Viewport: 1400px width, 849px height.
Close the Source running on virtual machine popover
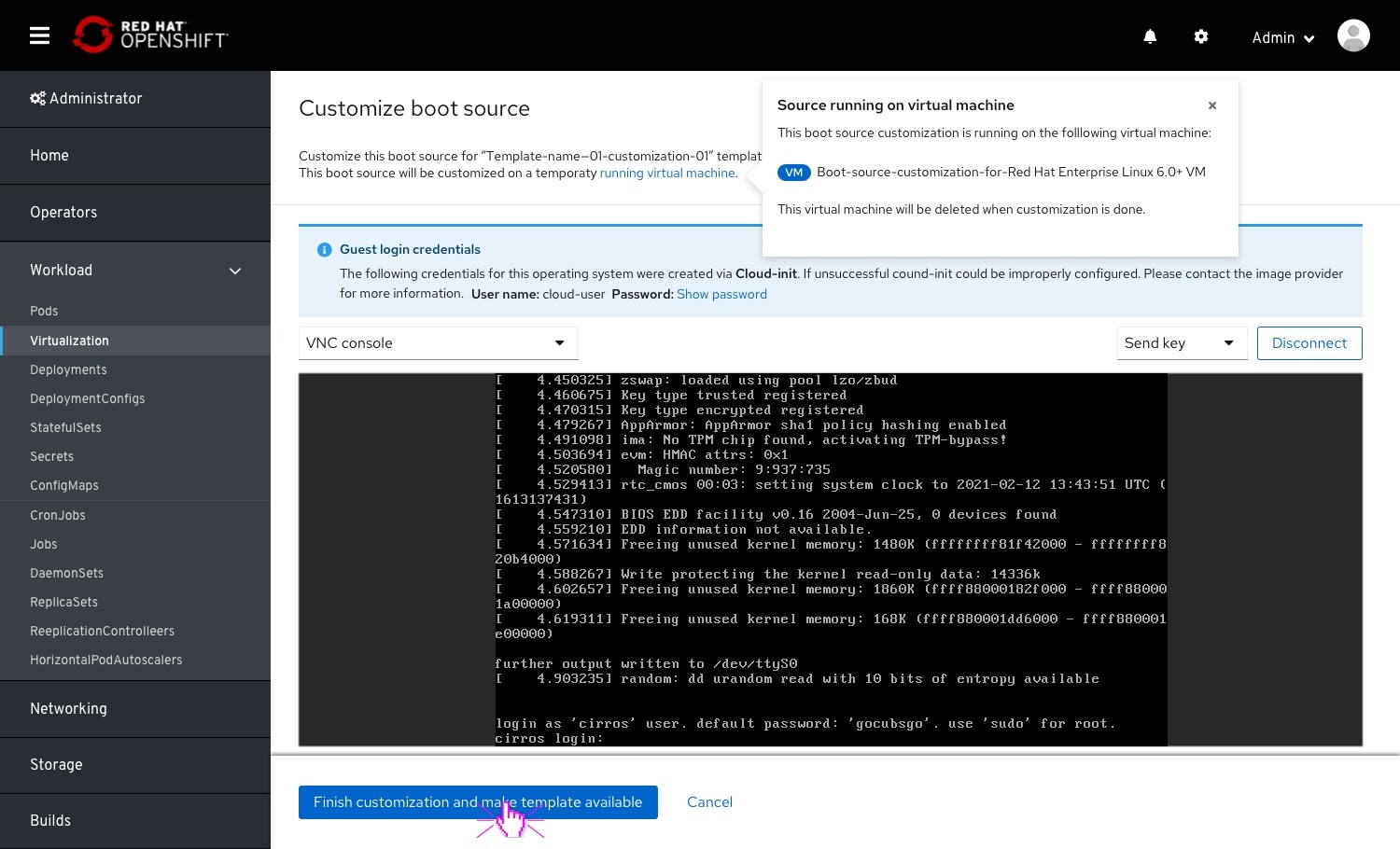(1212, 105)
